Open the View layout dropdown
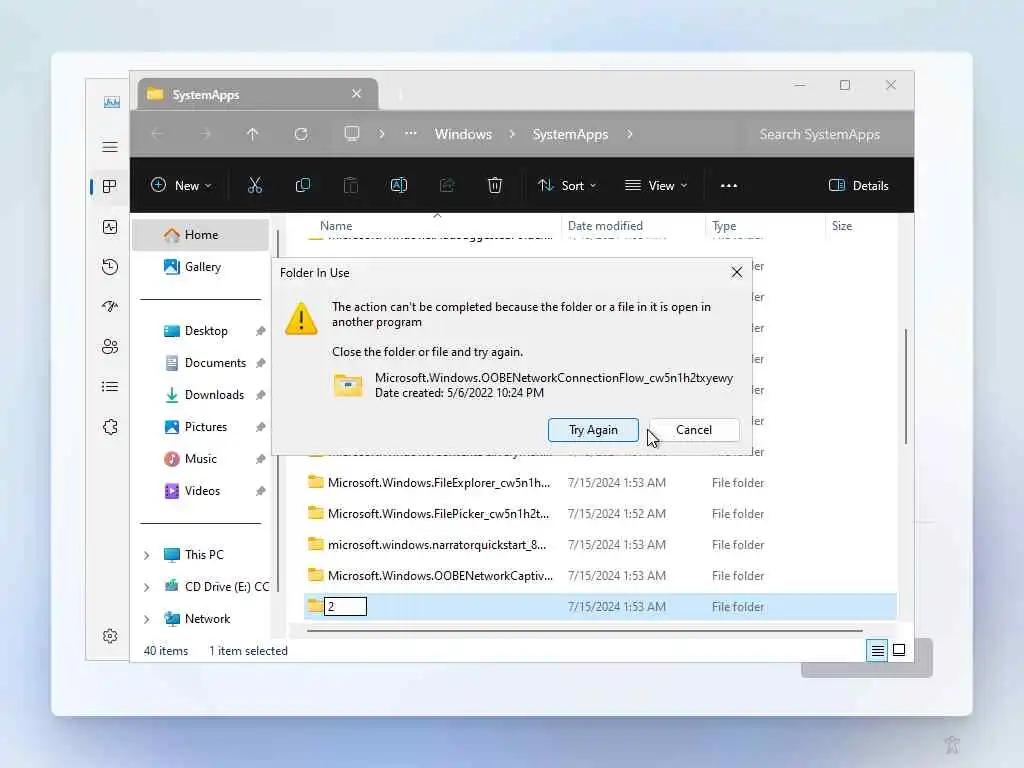 coord(656,185)
